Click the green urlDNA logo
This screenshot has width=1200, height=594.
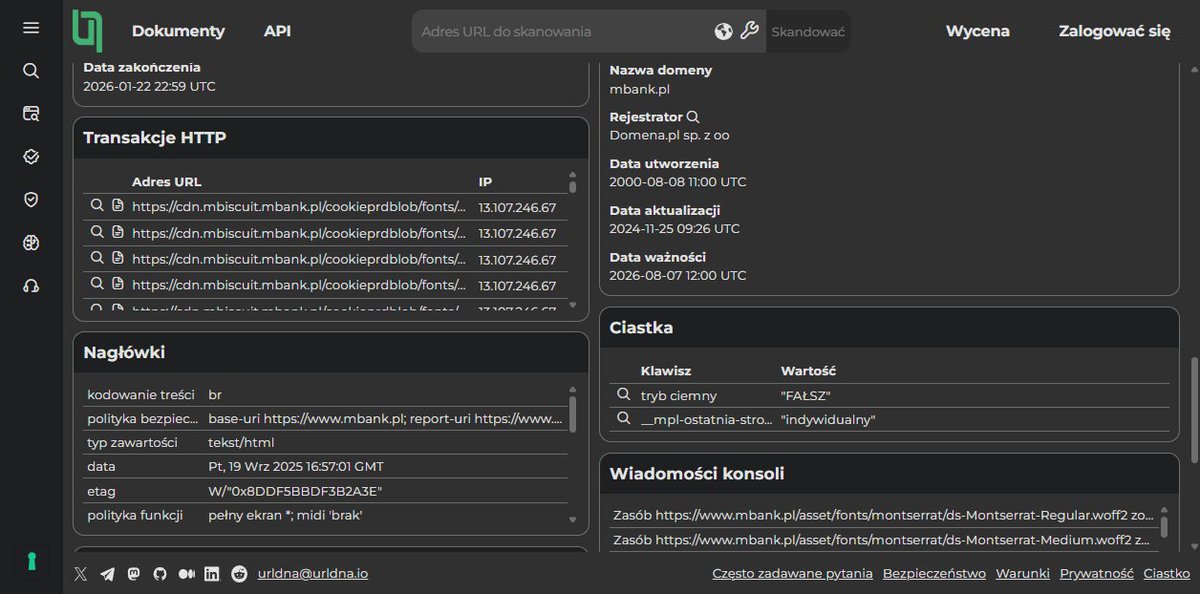pos(87,30)
